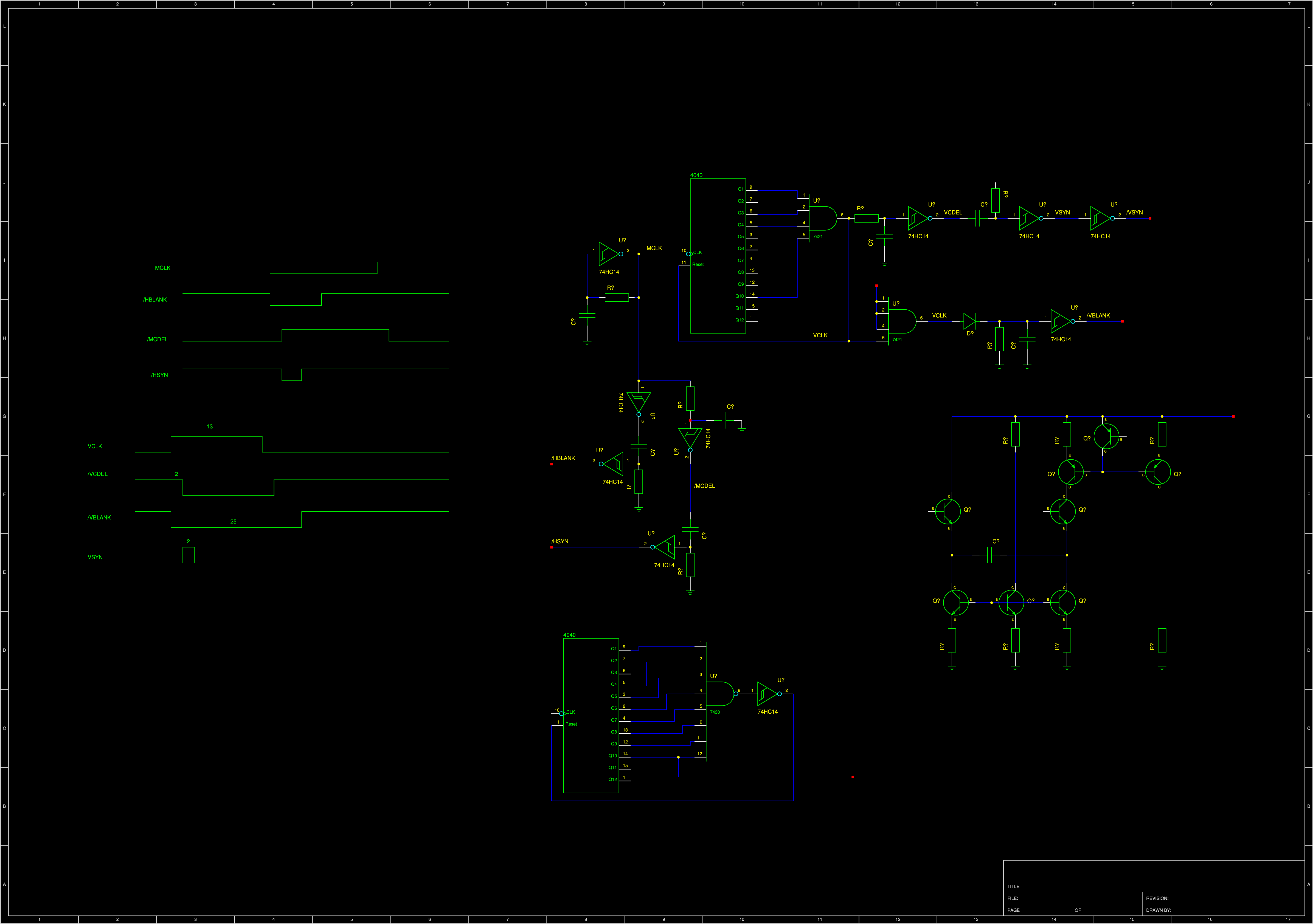
Task: Select the /VBLANK waveform label
Action: tap(99, 518)
